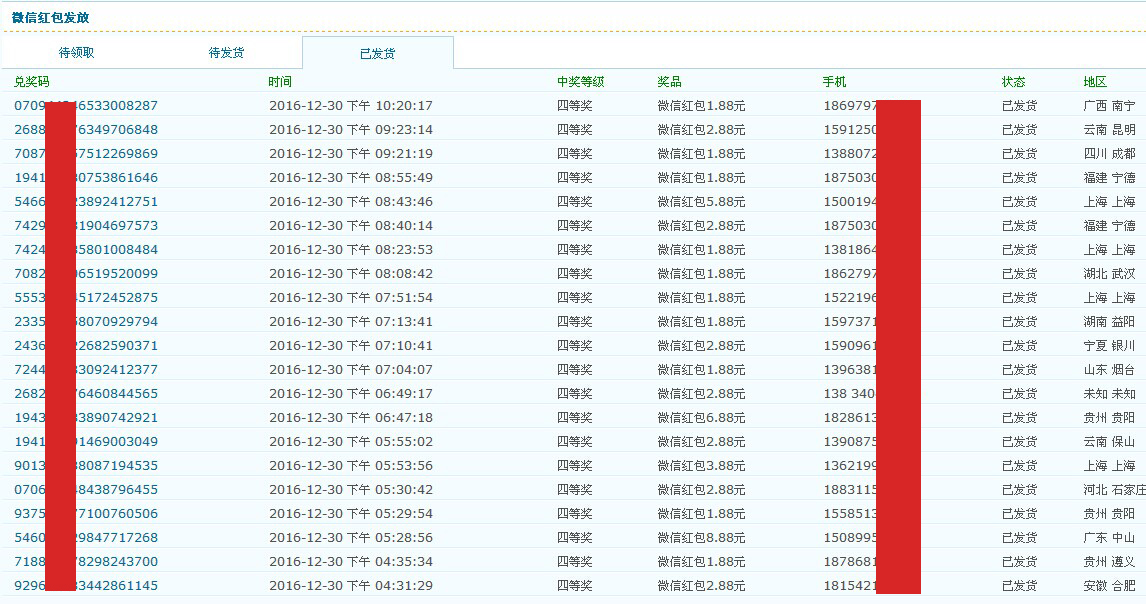Open redemption code ending 2682590371
This screenshot has width=1146, height=604.
86,345
